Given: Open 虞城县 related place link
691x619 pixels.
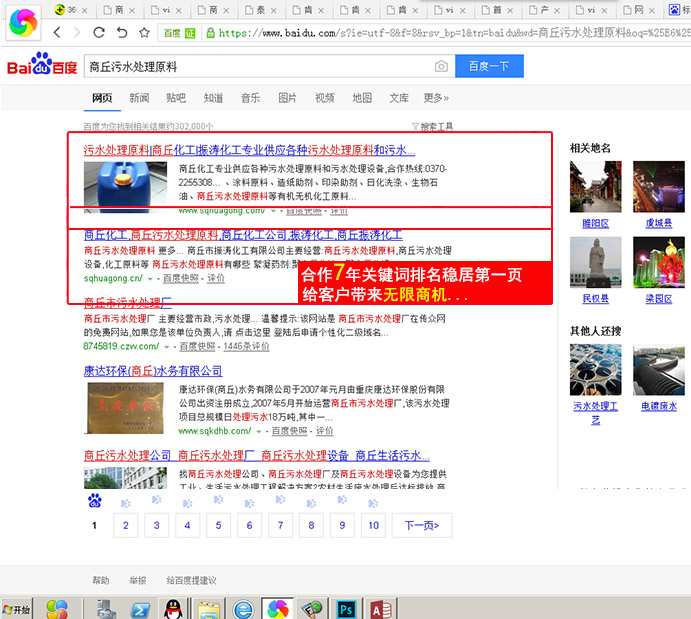Looking at the screenshot, I should tap(659, 223).
